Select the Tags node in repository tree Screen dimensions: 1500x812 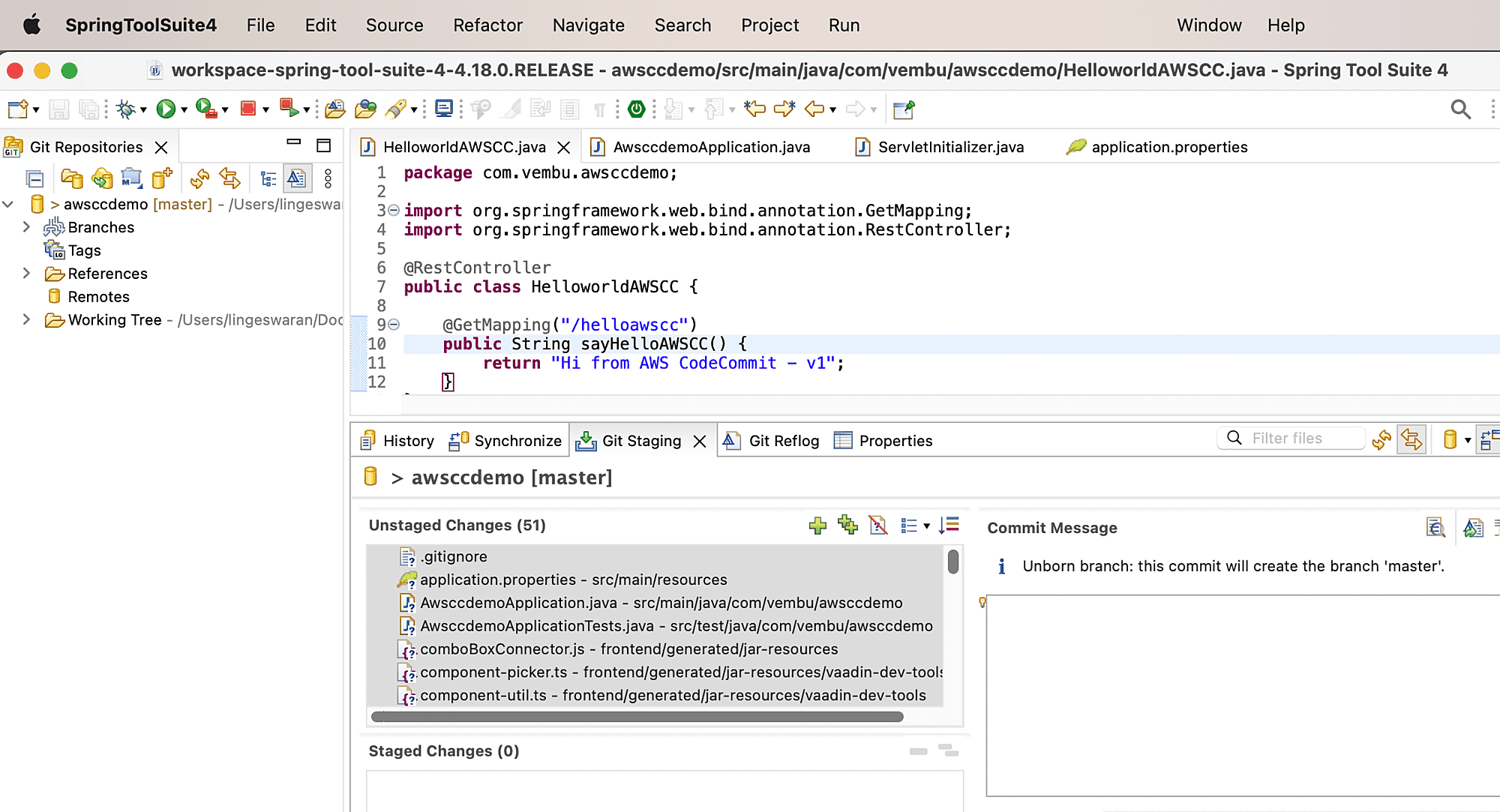[x=84, y=250]
